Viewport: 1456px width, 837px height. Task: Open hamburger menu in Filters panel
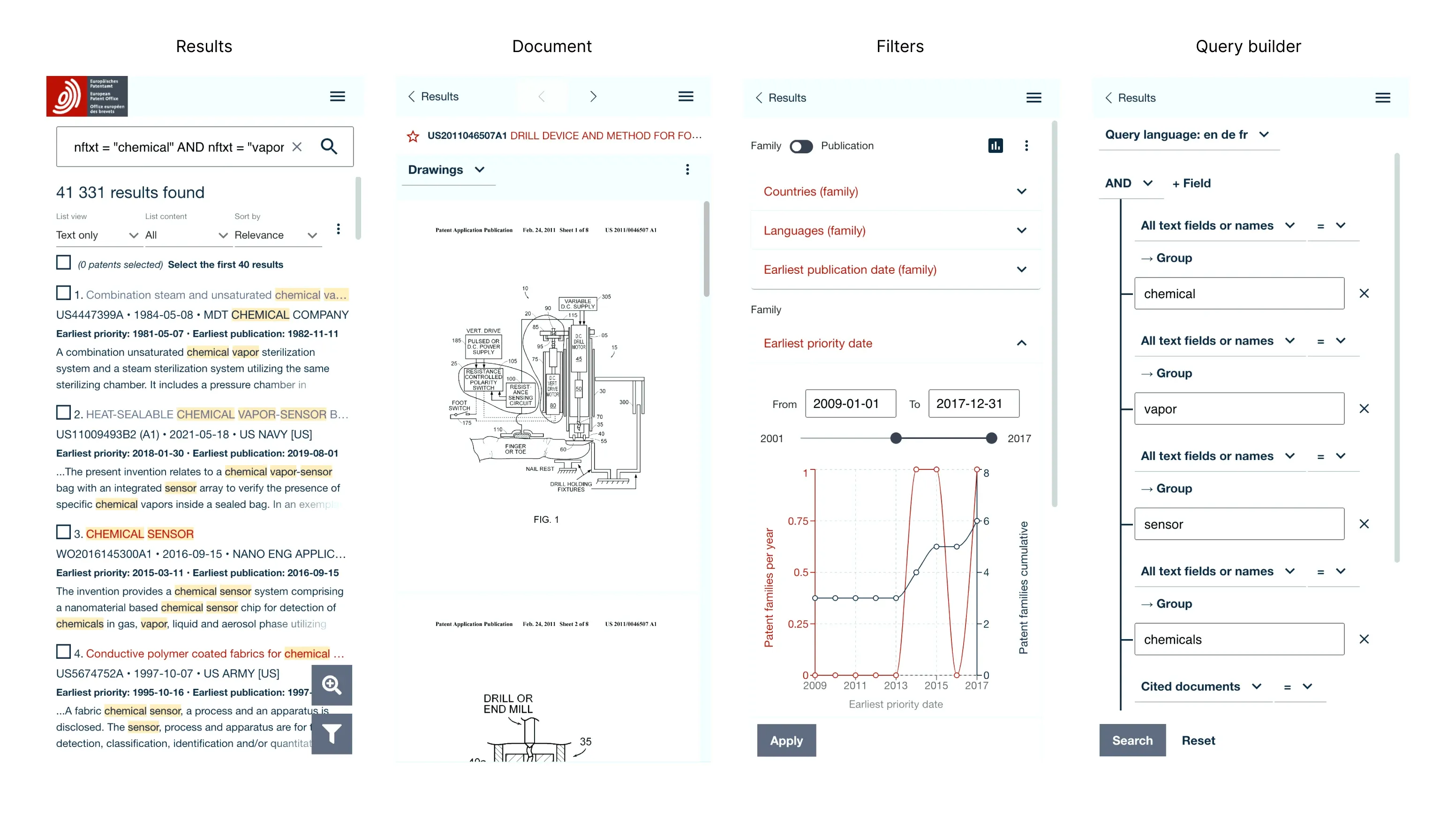1034,98
